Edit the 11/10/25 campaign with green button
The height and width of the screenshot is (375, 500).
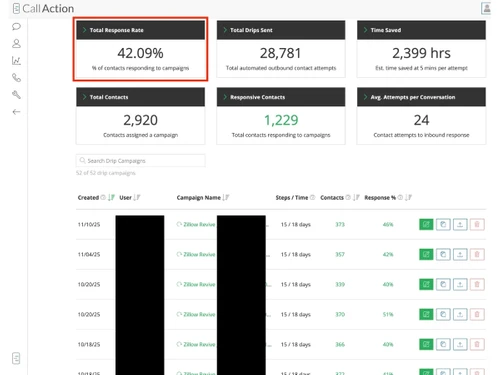[x=426, y=224]
